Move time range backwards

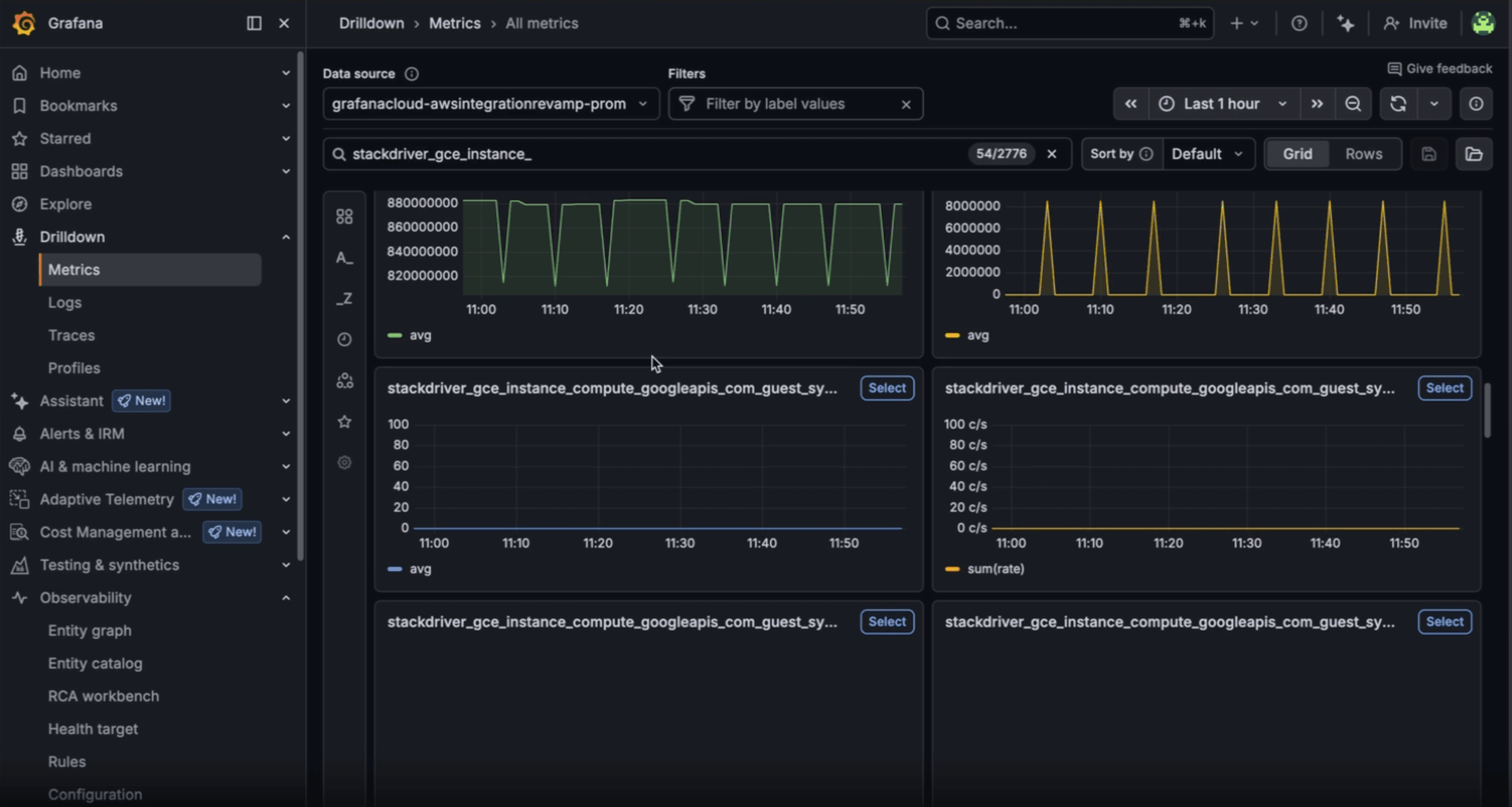click(x=1131, y=104)
